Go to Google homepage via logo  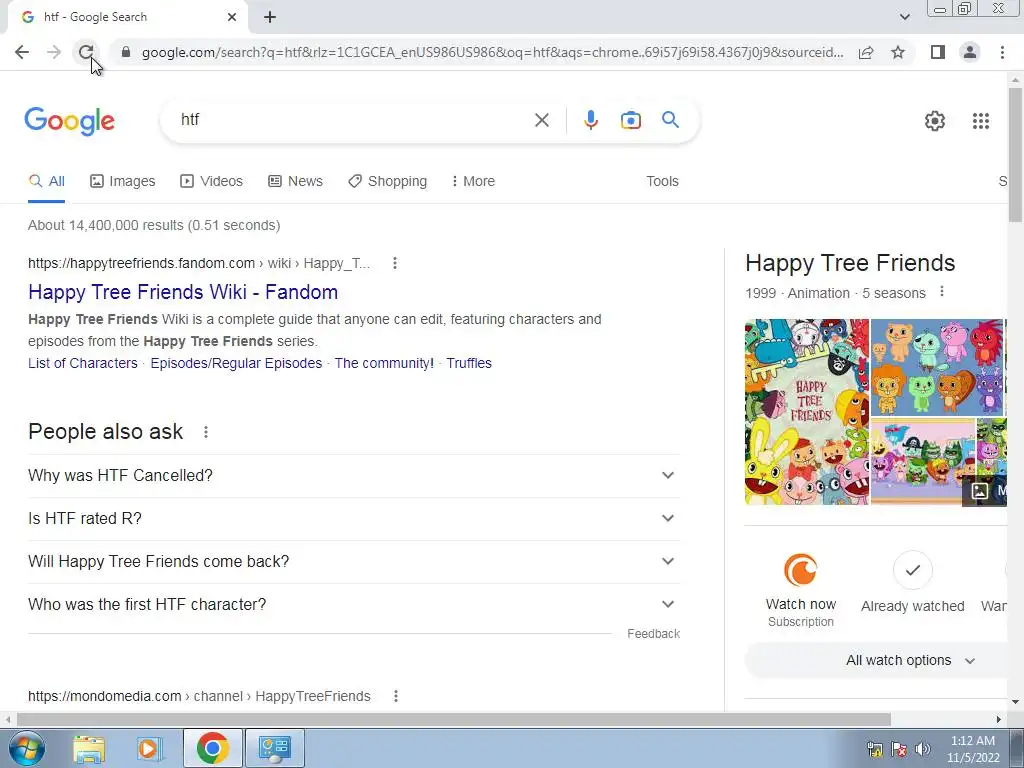[70, 121]
